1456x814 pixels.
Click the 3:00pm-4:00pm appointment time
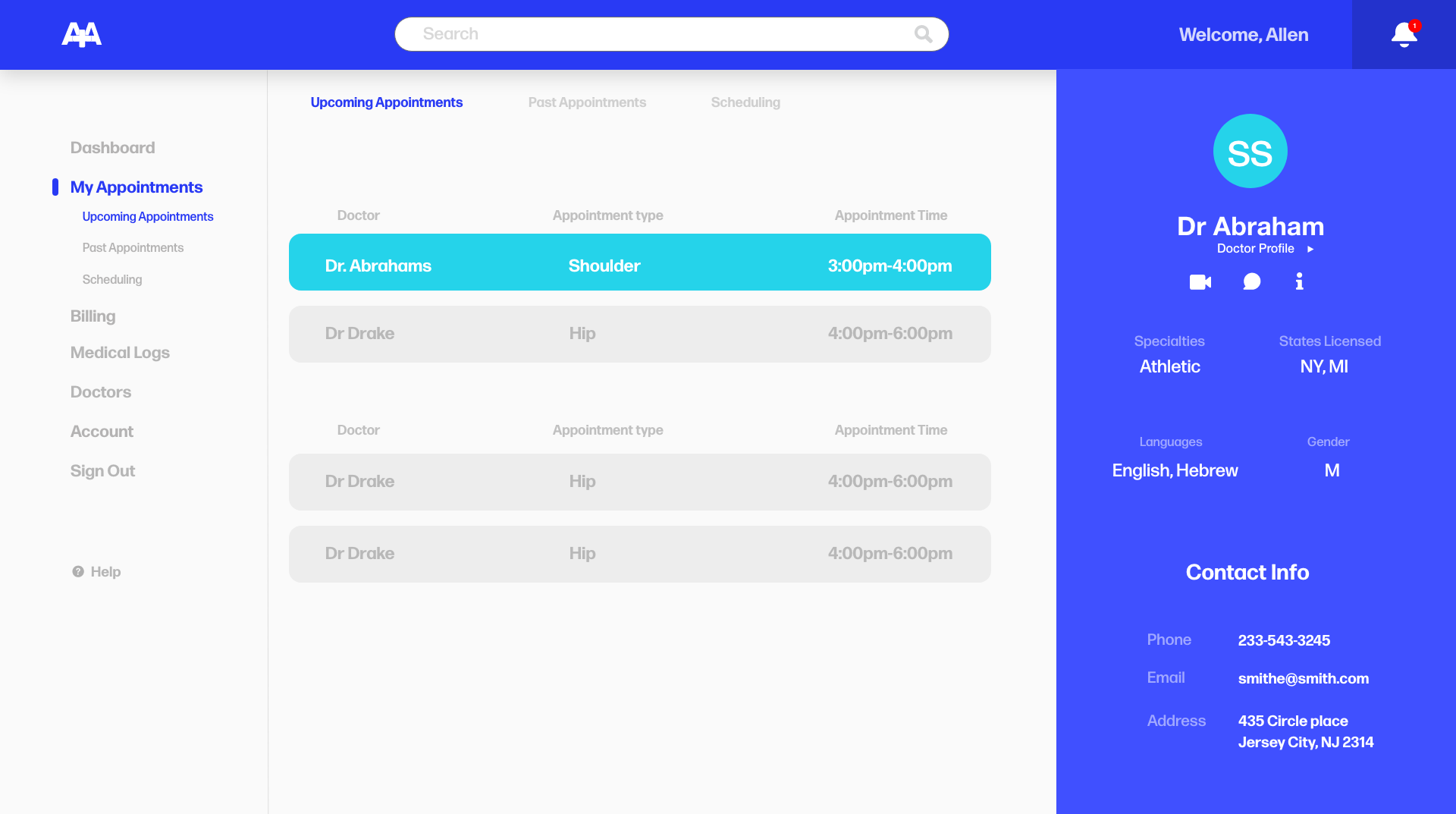pos(890,266)
